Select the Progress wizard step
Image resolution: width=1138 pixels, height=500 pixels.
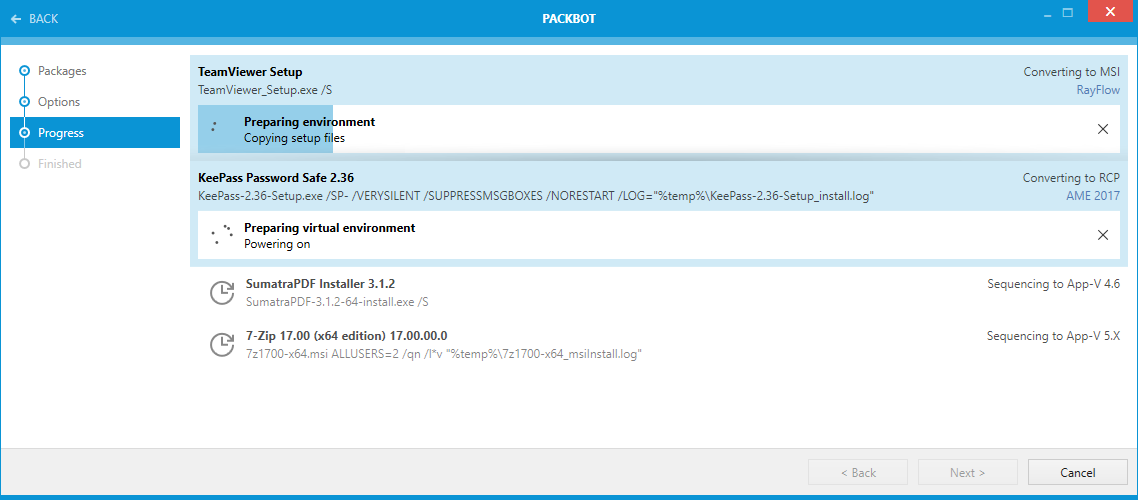pos(61,133)
